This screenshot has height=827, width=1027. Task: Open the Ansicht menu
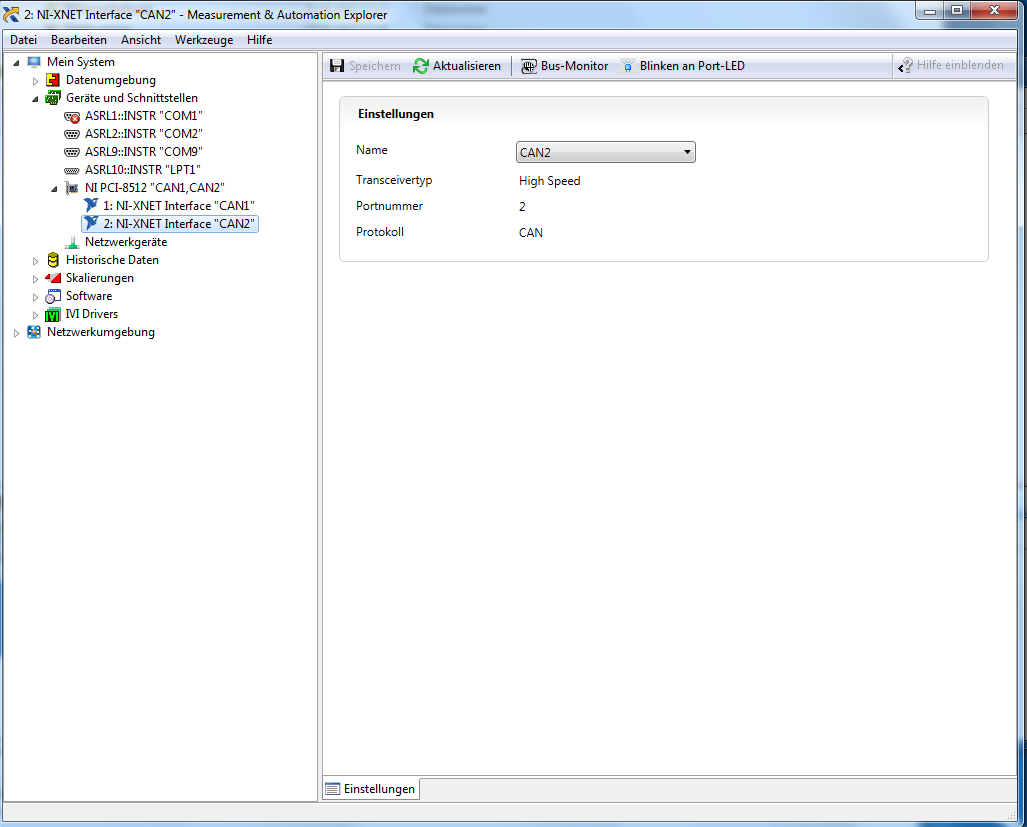click(x=141, y=40)
